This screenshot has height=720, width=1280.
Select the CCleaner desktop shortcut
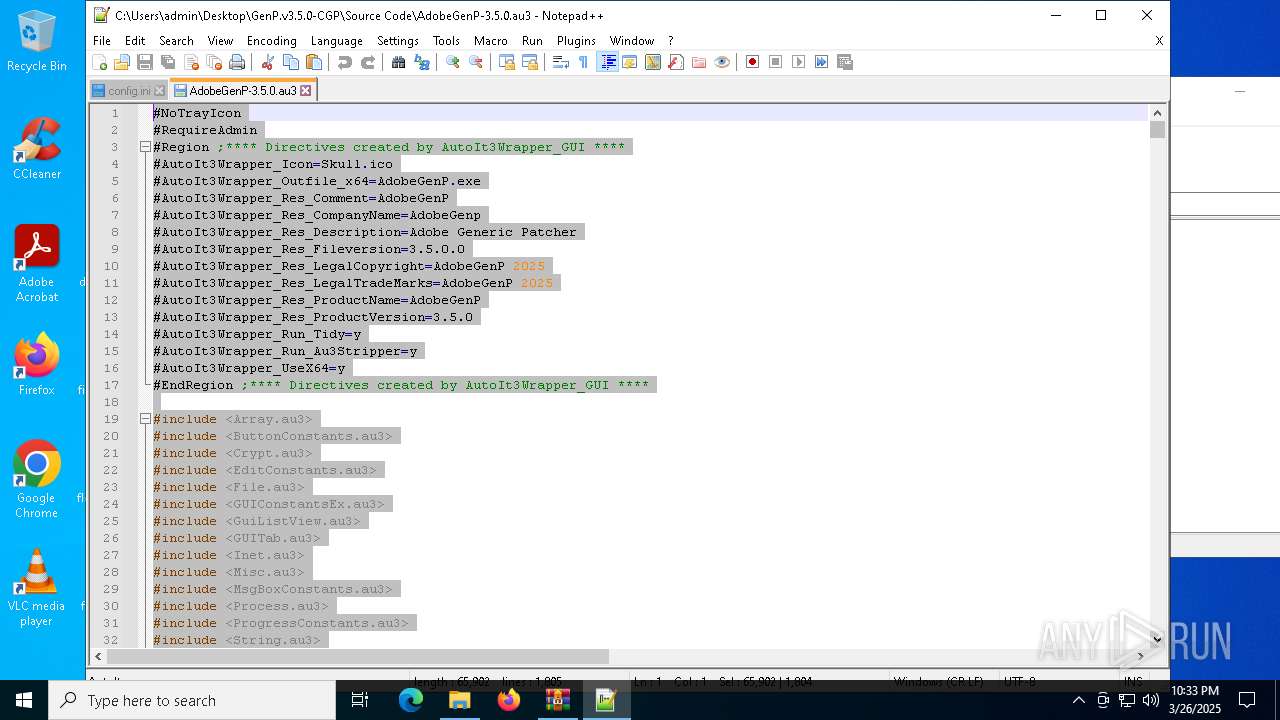37,148
